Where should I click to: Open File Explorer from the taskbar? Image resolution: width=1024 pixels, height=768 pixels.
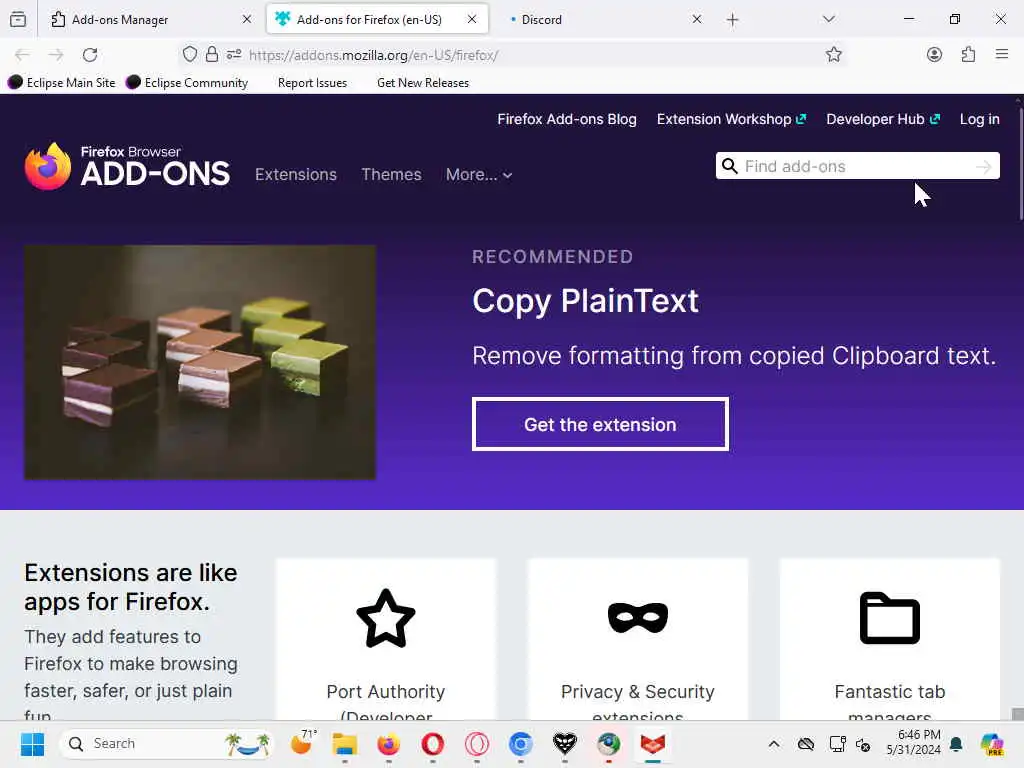[344, 744]
